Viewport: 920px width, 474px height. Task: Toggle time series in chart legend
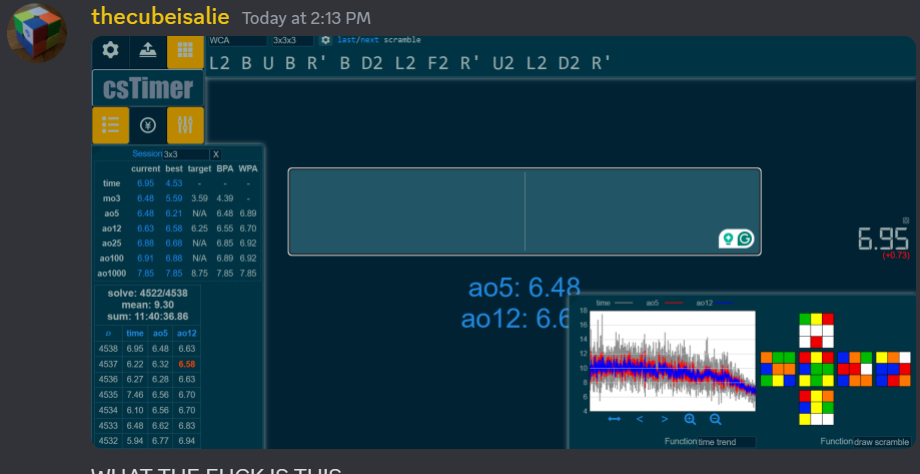pos(614,303)
